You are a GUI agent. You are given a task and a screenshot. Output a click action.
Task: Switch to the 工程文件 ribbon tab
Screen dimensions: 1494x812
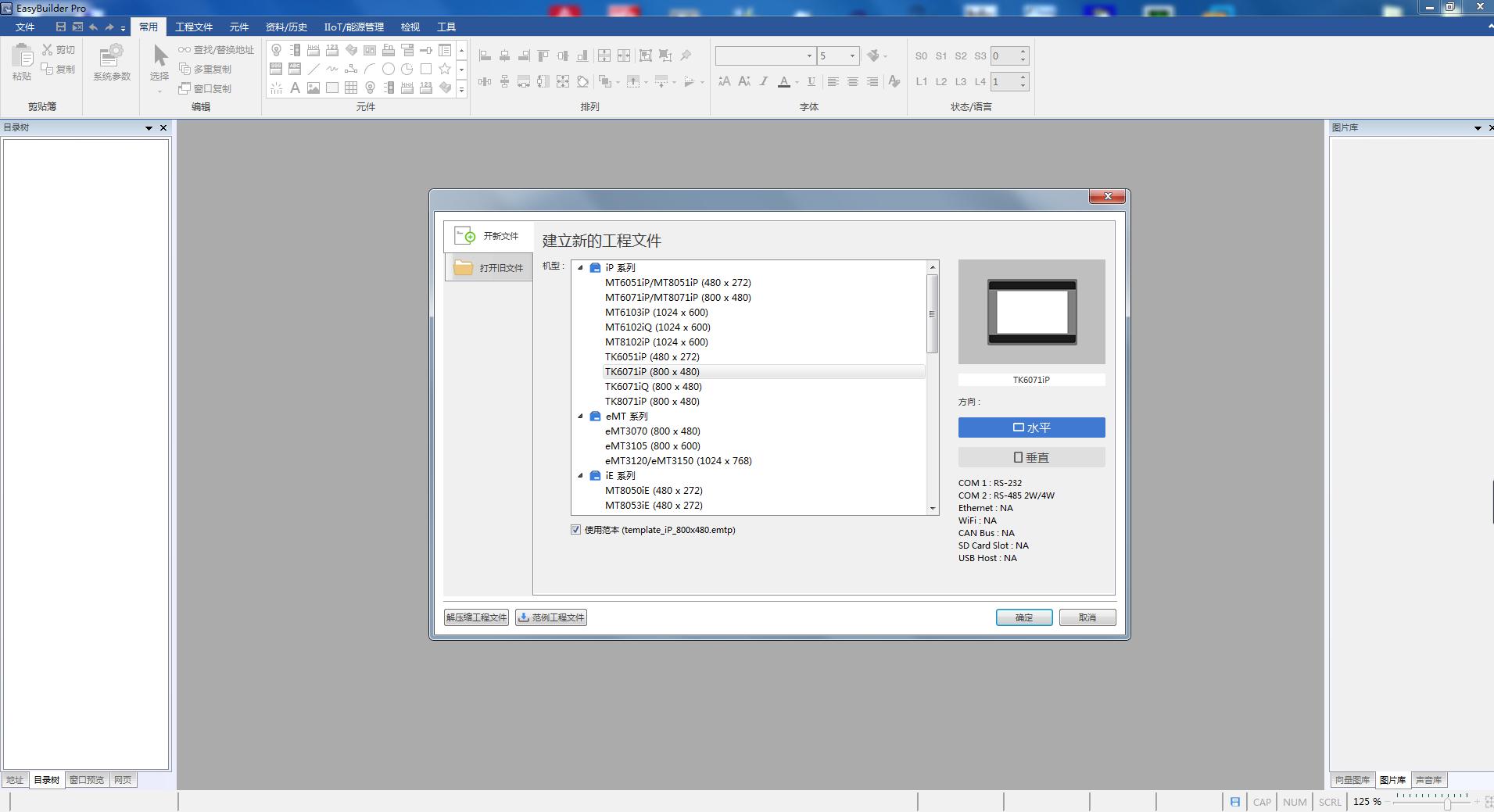pyautogui.click(x=194, y=27)
